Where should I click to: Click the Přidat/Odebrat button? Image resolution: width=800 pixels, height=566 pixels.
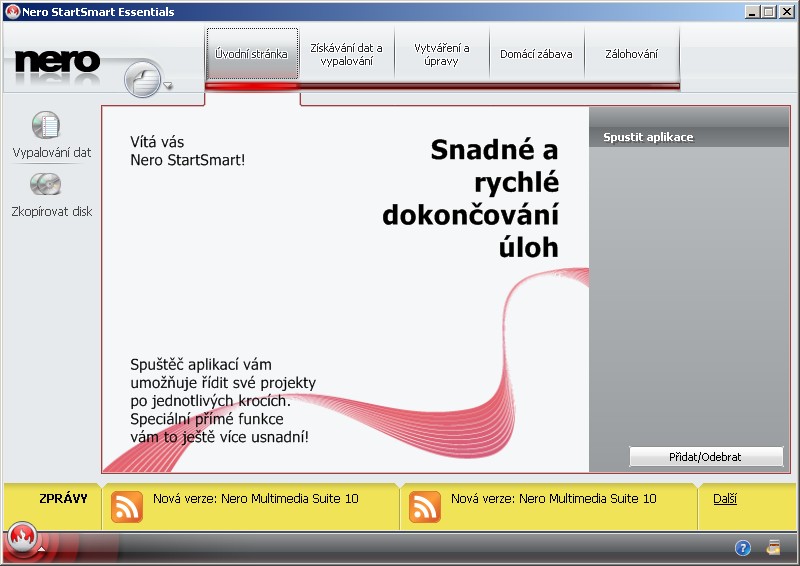coord(706,457)
